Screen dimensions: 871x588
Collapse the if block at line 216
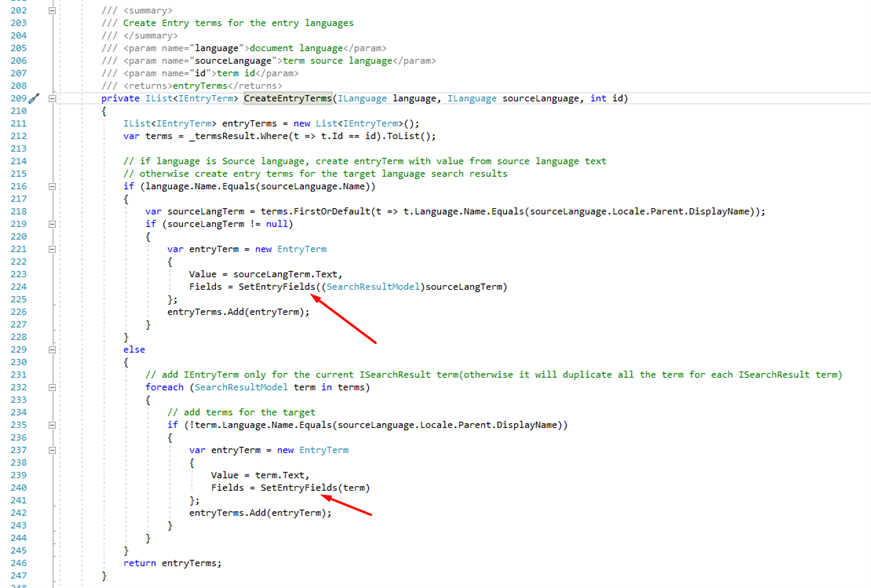[52, 186]
